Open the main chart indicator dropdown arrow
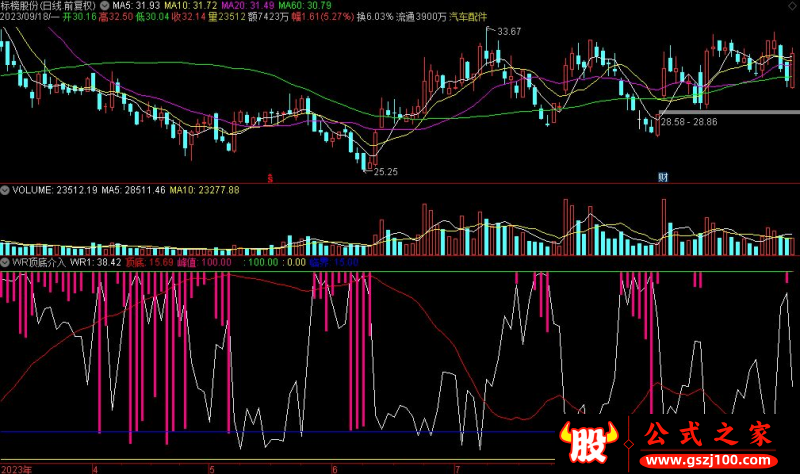Screen dimensions: 800x474 (105, 6)
